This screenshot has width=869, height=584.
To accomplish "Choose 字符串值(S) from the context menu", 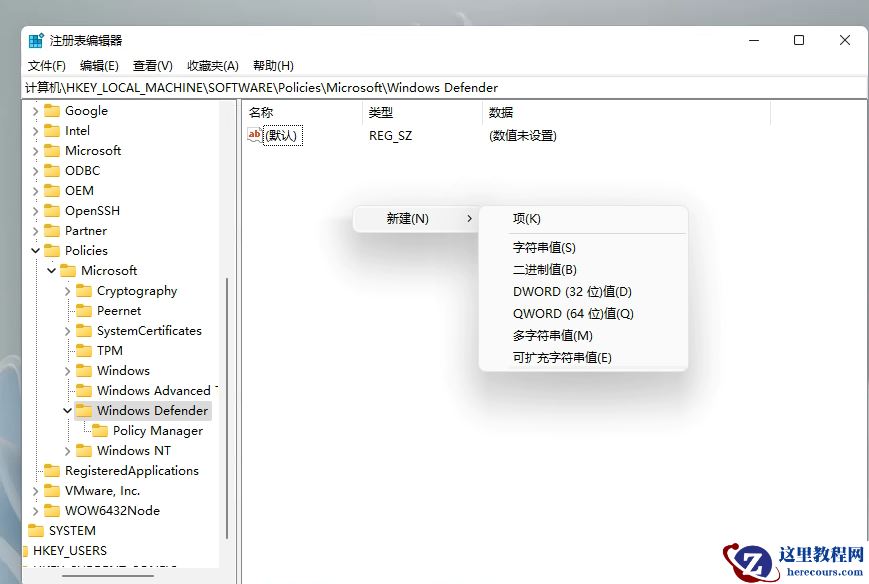I will (543, 247).
